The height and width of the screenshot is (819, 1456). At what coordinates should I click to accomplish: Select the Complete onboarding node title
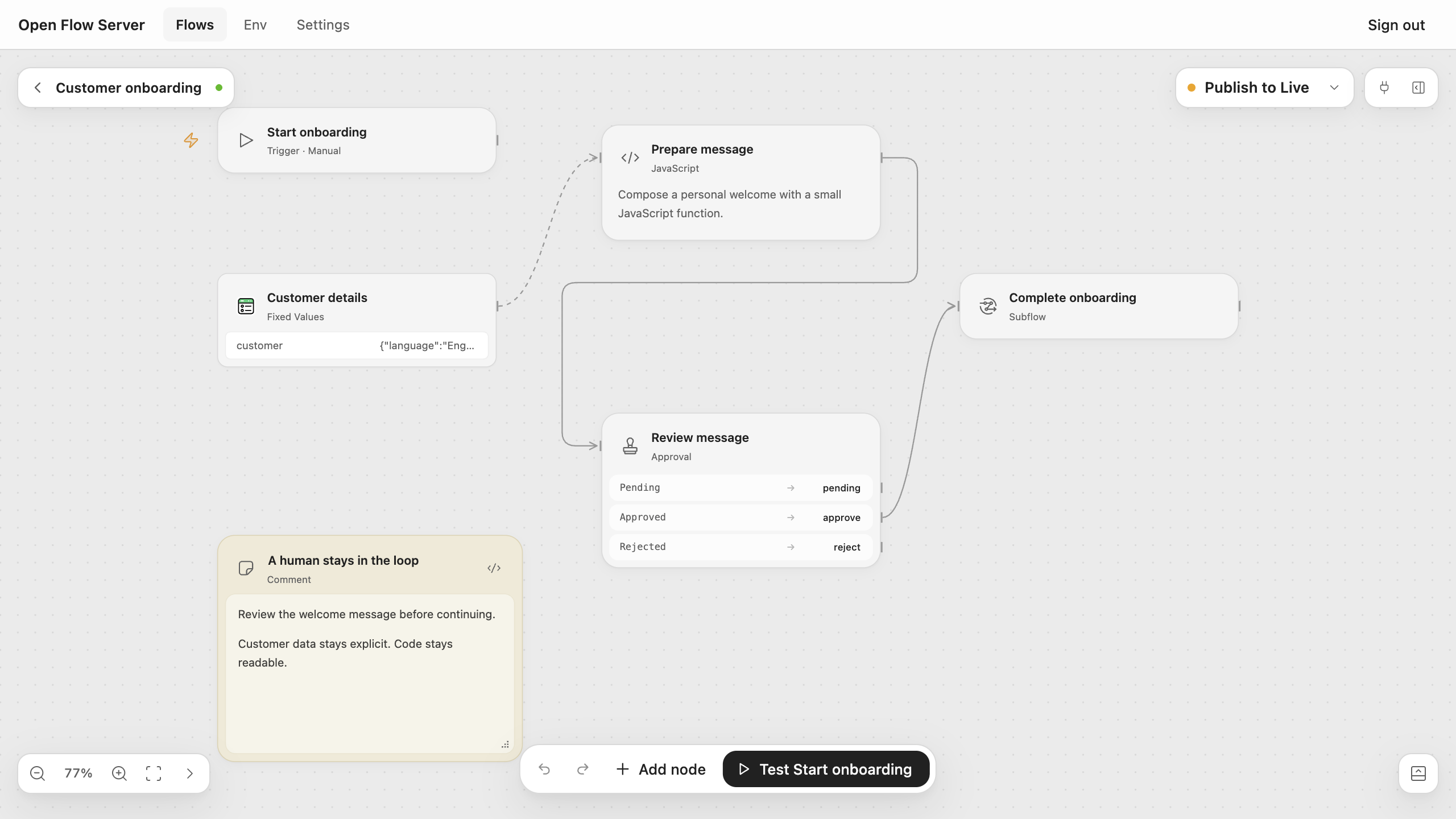[1072, 297]
